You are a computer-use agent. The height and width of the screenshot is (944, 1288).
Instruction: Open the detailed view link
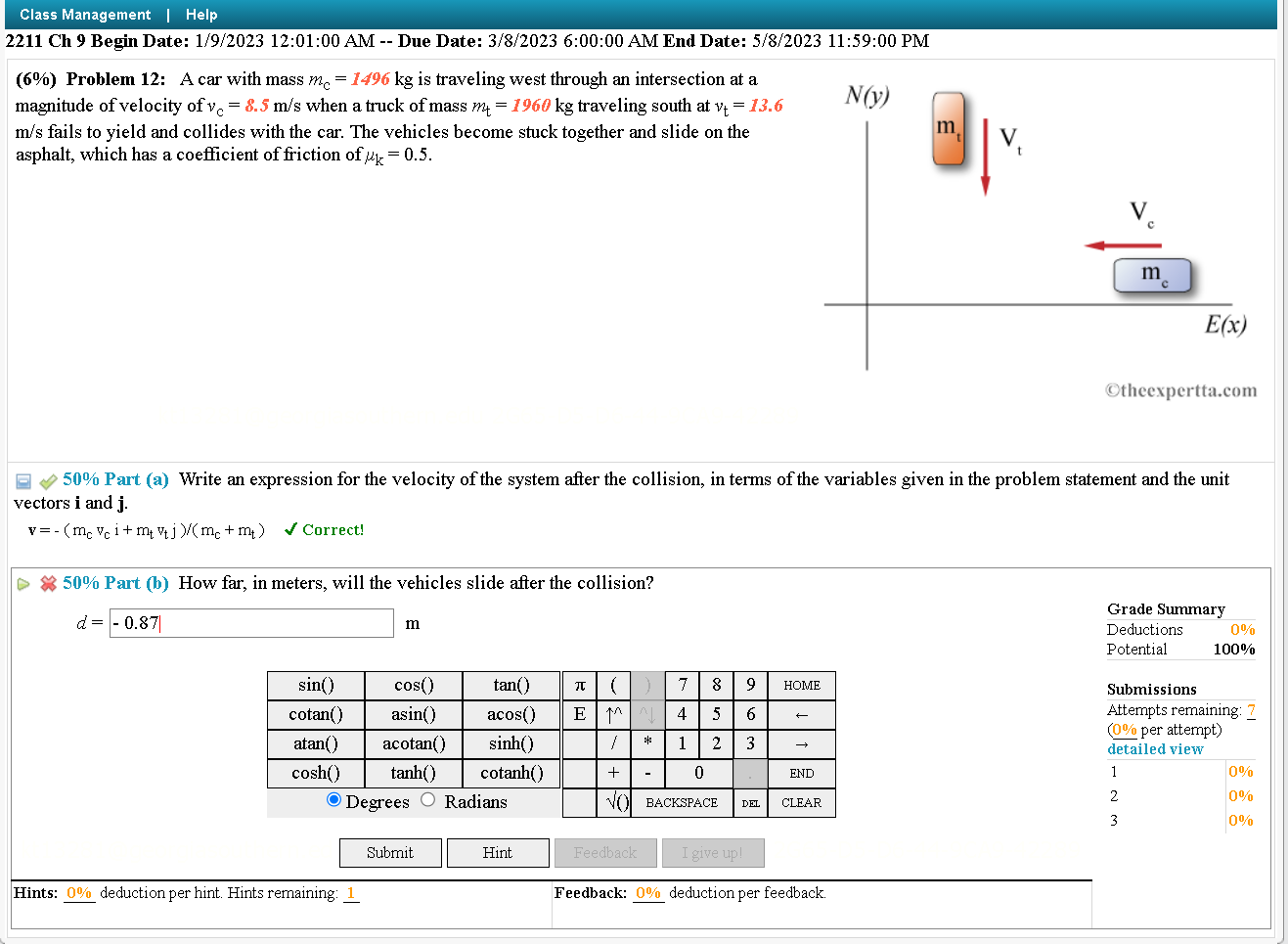(1155, 748)
